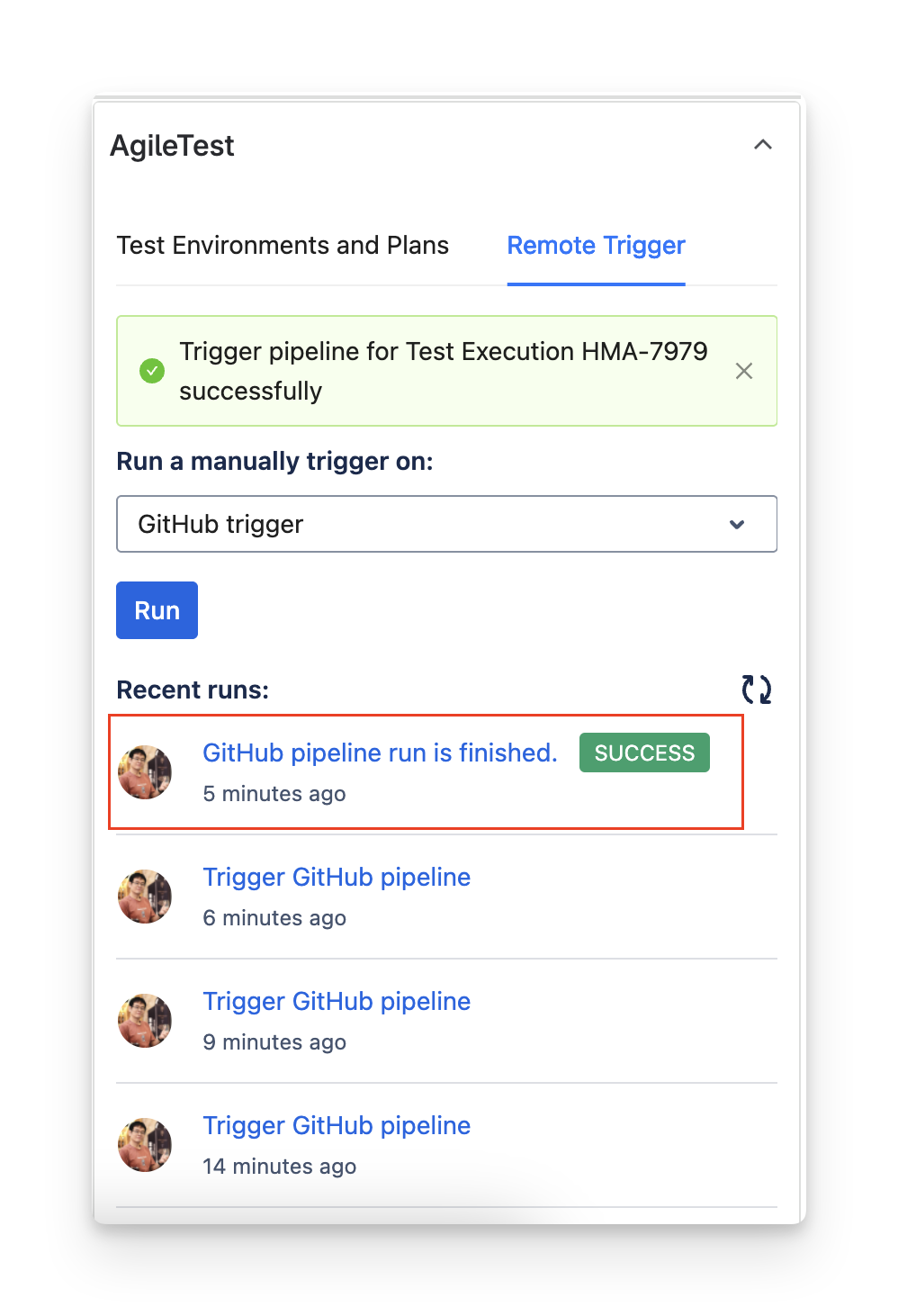Image resolution: width=898 pixels, height=1316 pixels.
Task: Refresh the recent runs list
Action: 758,689
